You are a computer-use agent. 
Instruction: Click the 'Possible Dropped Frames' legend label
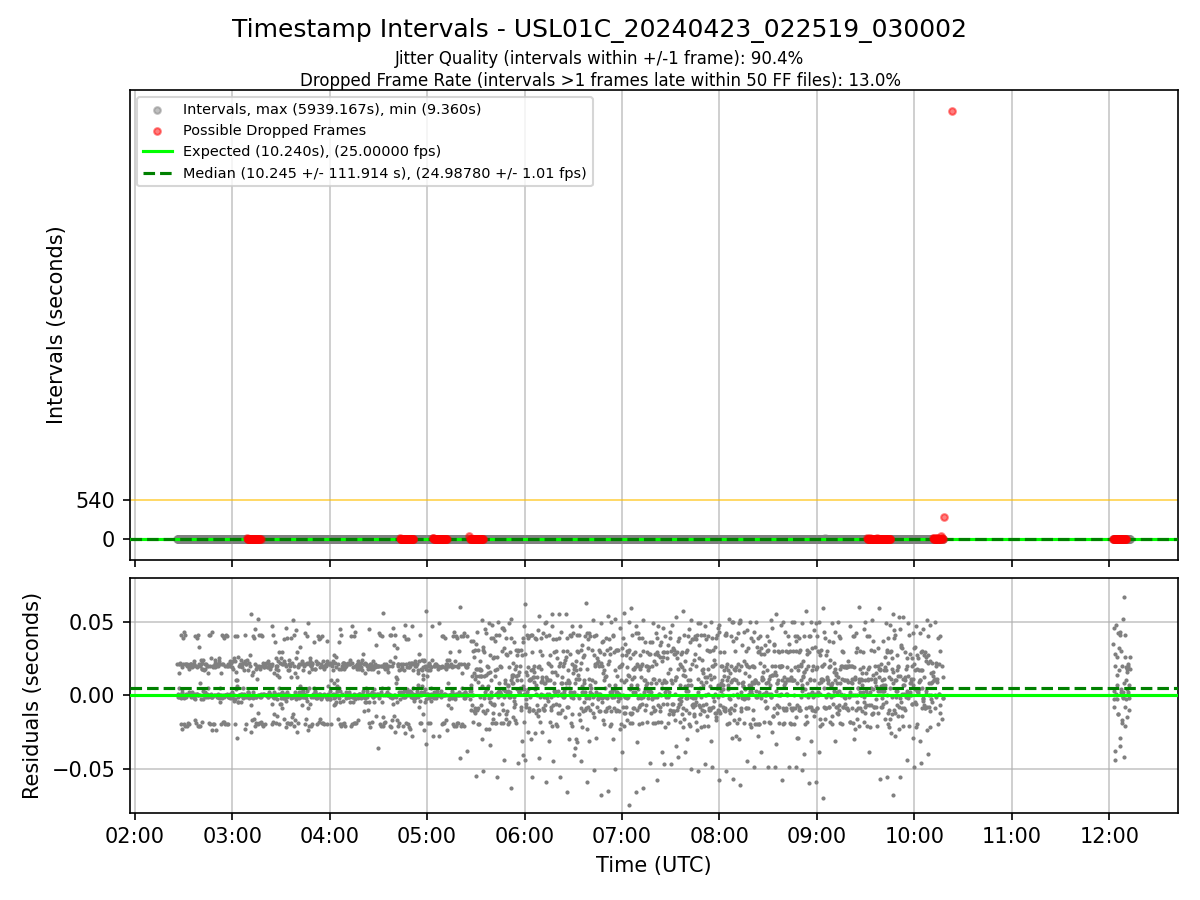(274, 130)
